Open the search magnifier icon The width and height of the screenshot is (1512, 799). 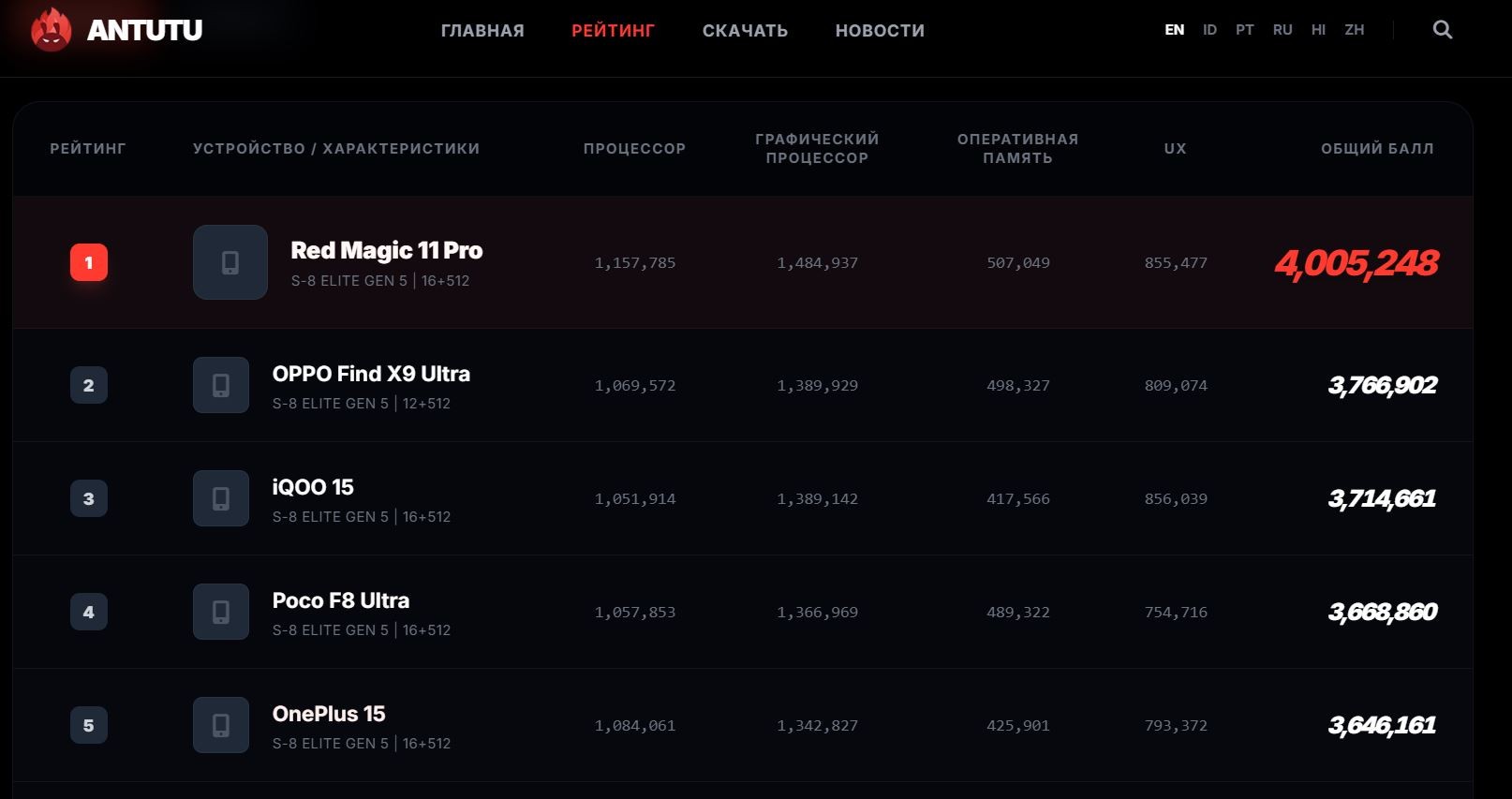(x=1443, y=30)
